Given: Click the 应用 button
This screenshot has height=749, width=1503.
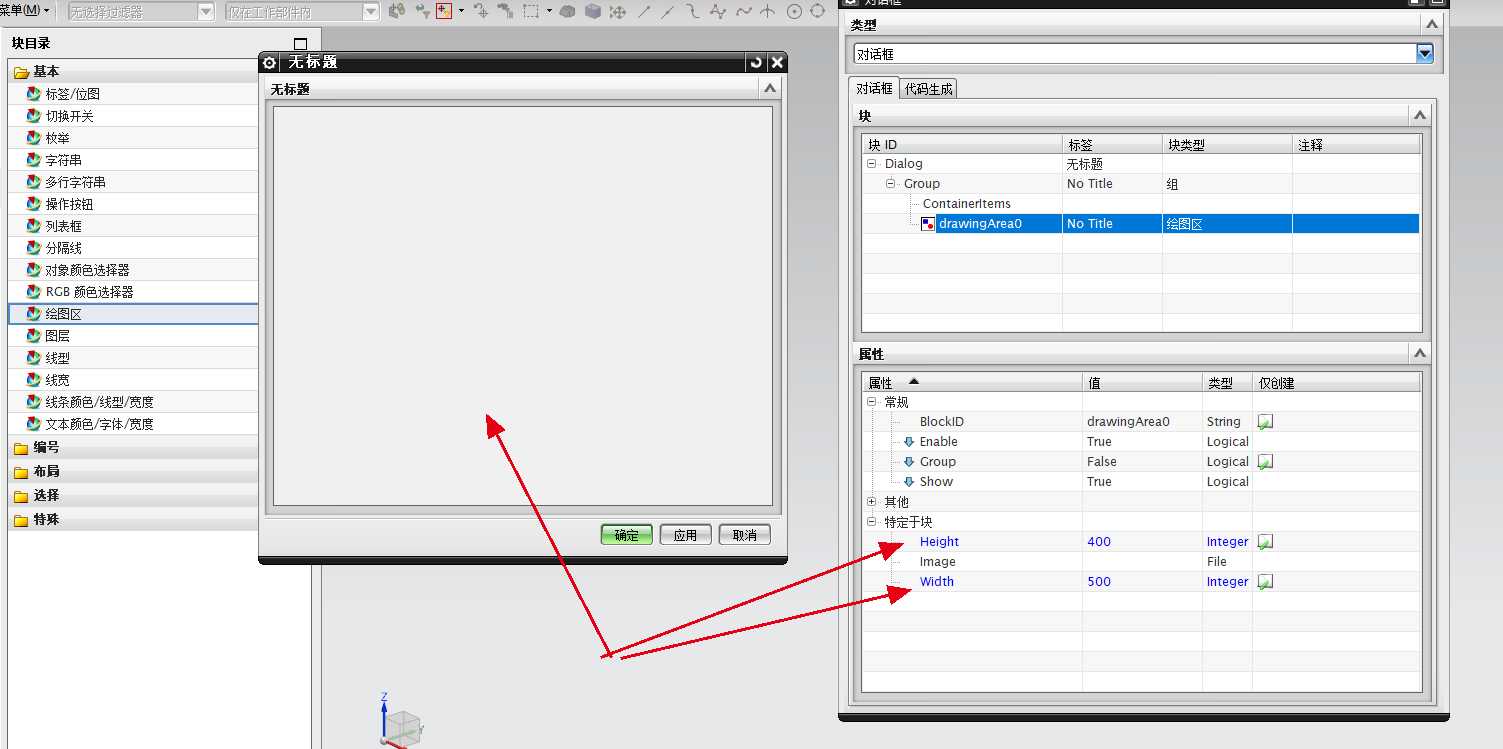Looking at the screenshot, I should [x=685, y=535].
